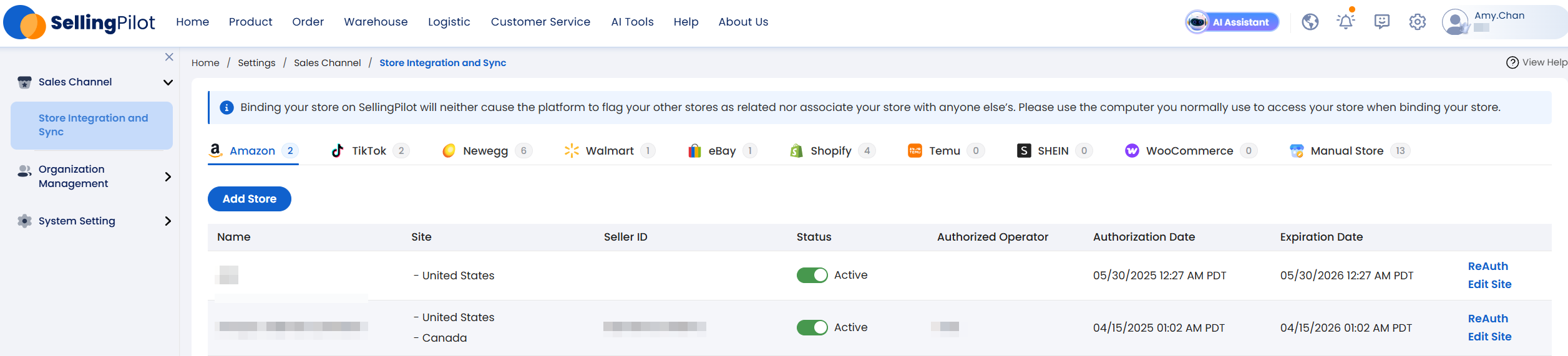Click the System Setting gear icon

pos(24,221)
